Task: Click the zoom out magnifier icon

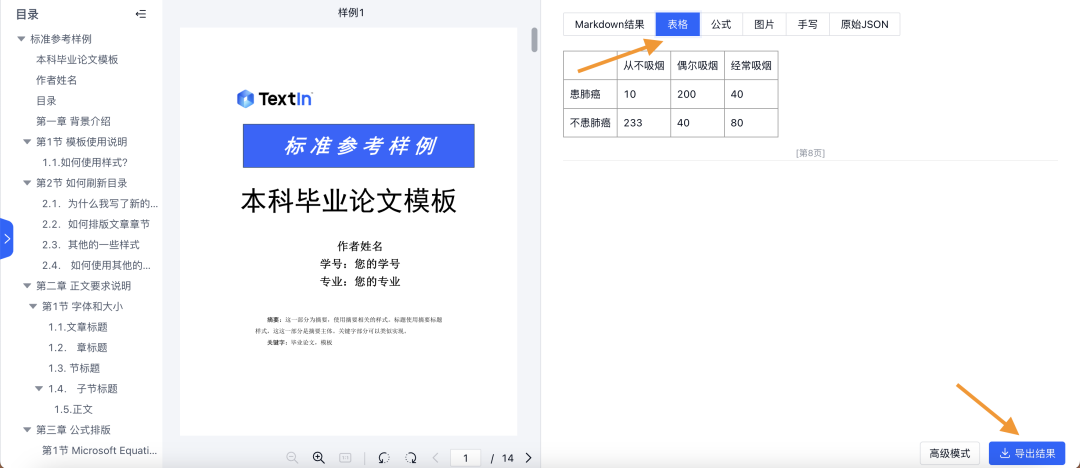Action: 292,458
